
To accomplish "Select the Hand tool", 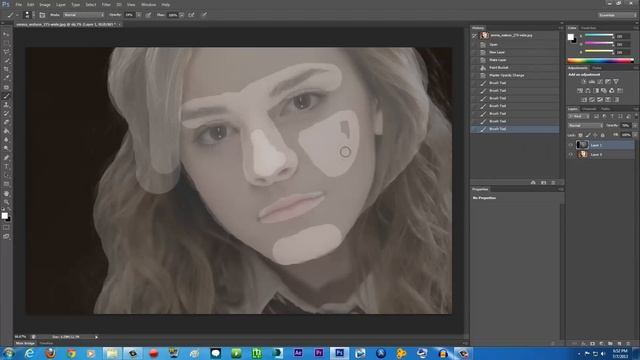I will tap(6, 193).
